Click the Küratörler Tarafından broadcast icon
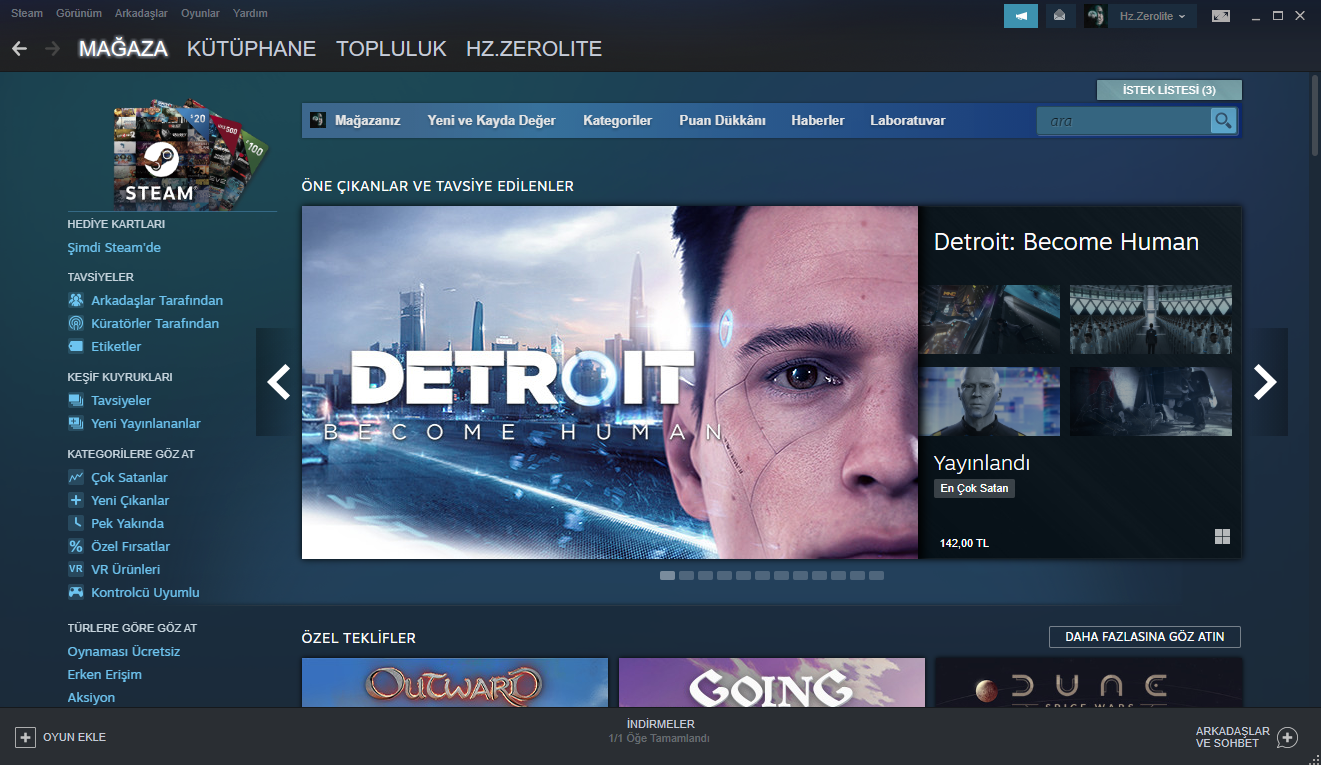 pos(76,323)
